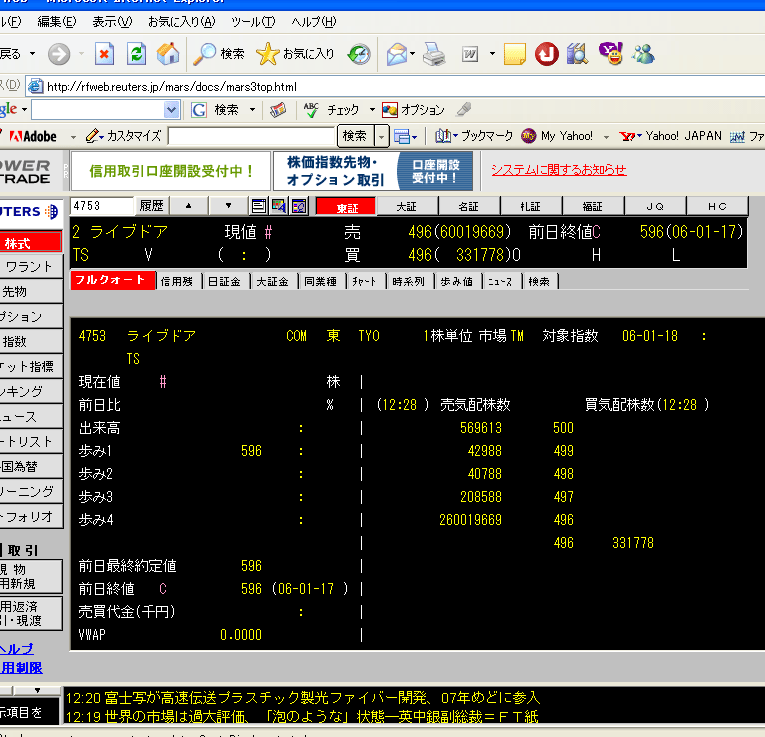Click 信用取引口座開設受付中 banner
The width and height of the screenshot is (765, 737).
click(171, 171)
